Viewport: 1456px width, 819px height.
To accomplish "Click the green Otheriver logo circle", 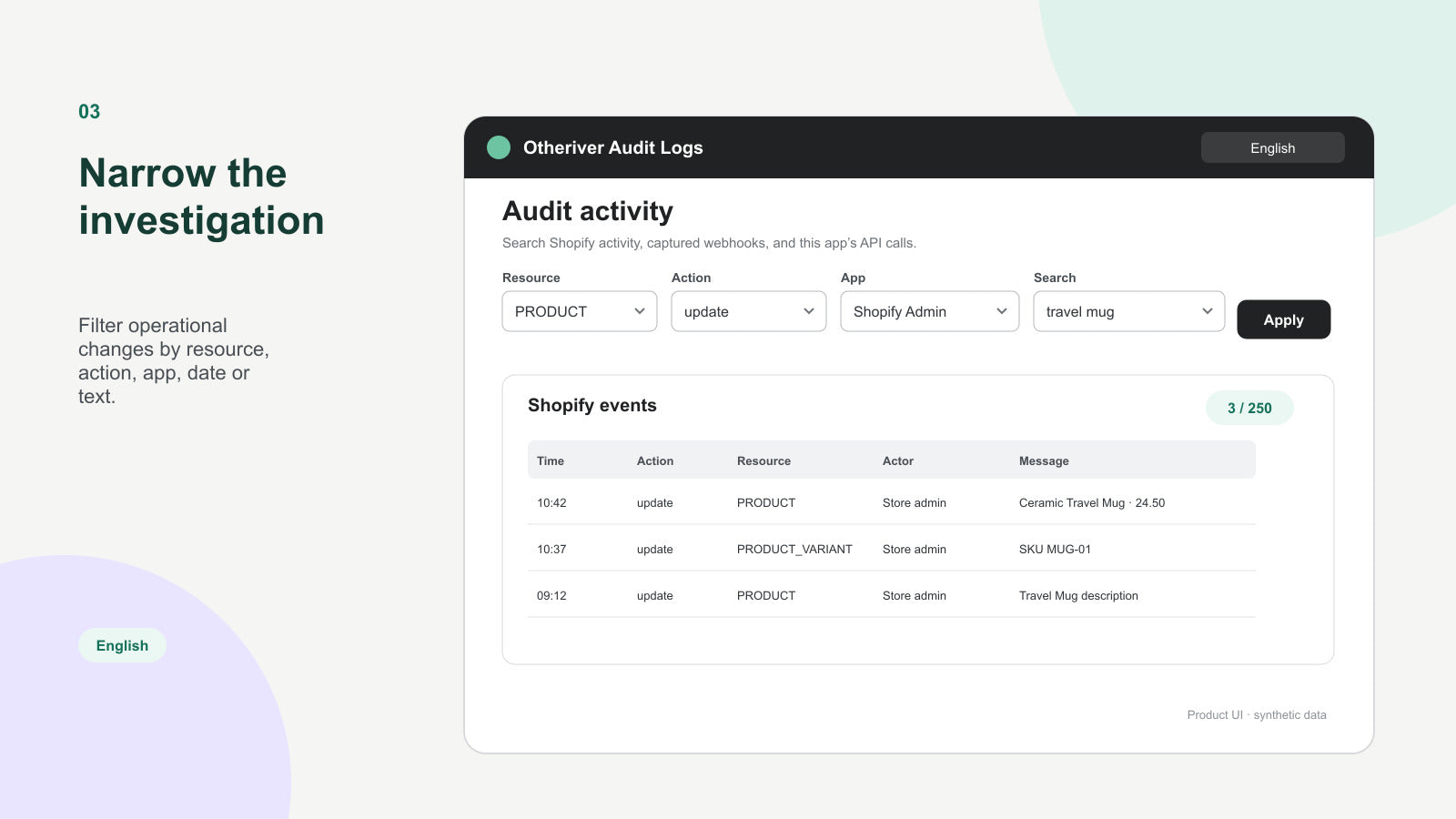I will pos(499,147).
